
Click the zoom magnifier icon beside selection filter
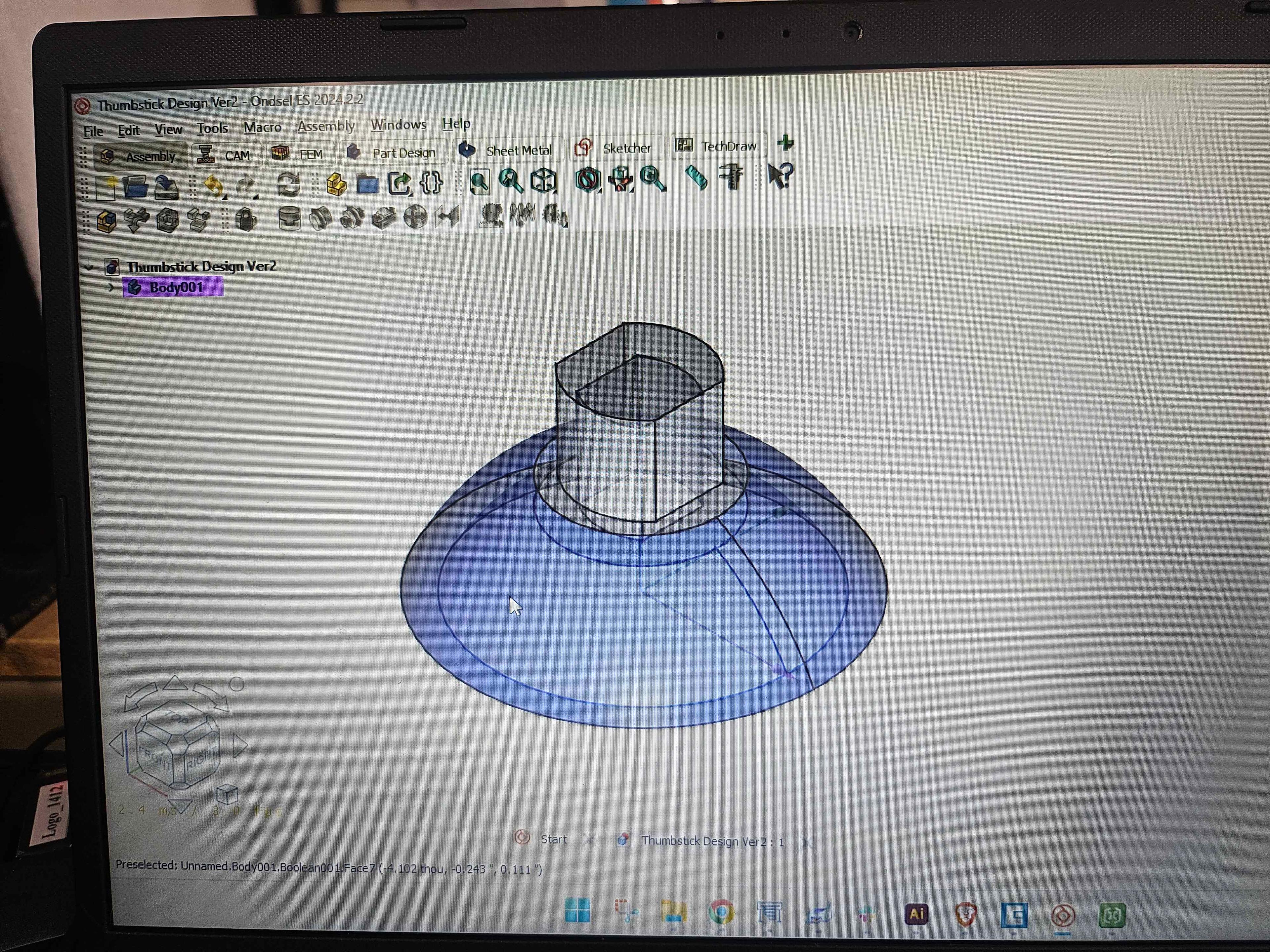click(x=653, y=178)
